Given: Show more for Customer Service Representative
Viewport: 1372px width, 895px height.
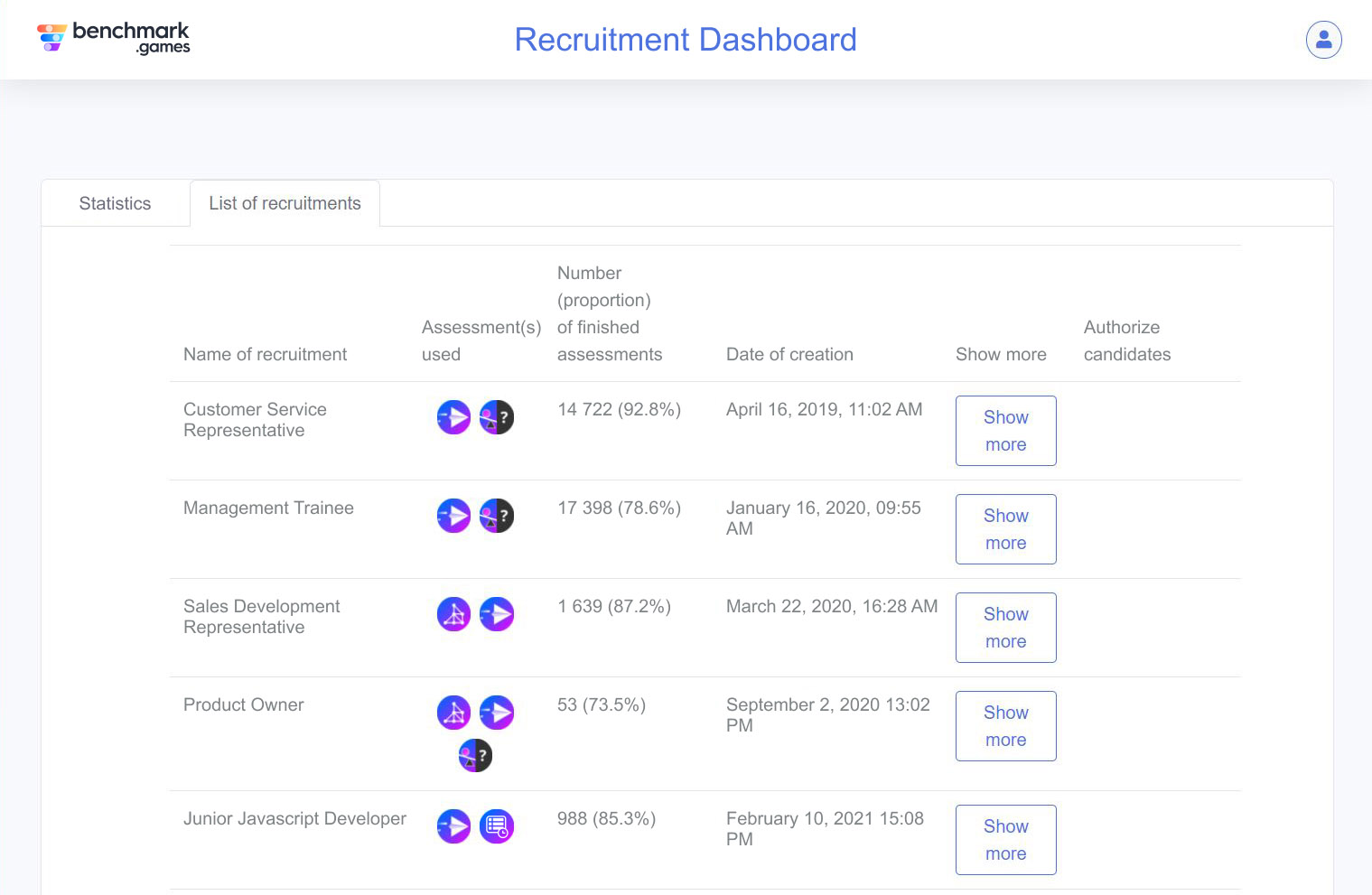Looking at the screenshot, I should tap(1005, 431).
